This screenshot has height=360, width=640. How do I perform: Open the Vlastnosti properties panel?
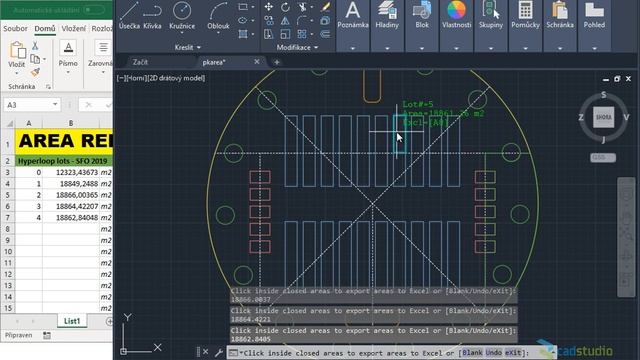[x=456, y=25]
